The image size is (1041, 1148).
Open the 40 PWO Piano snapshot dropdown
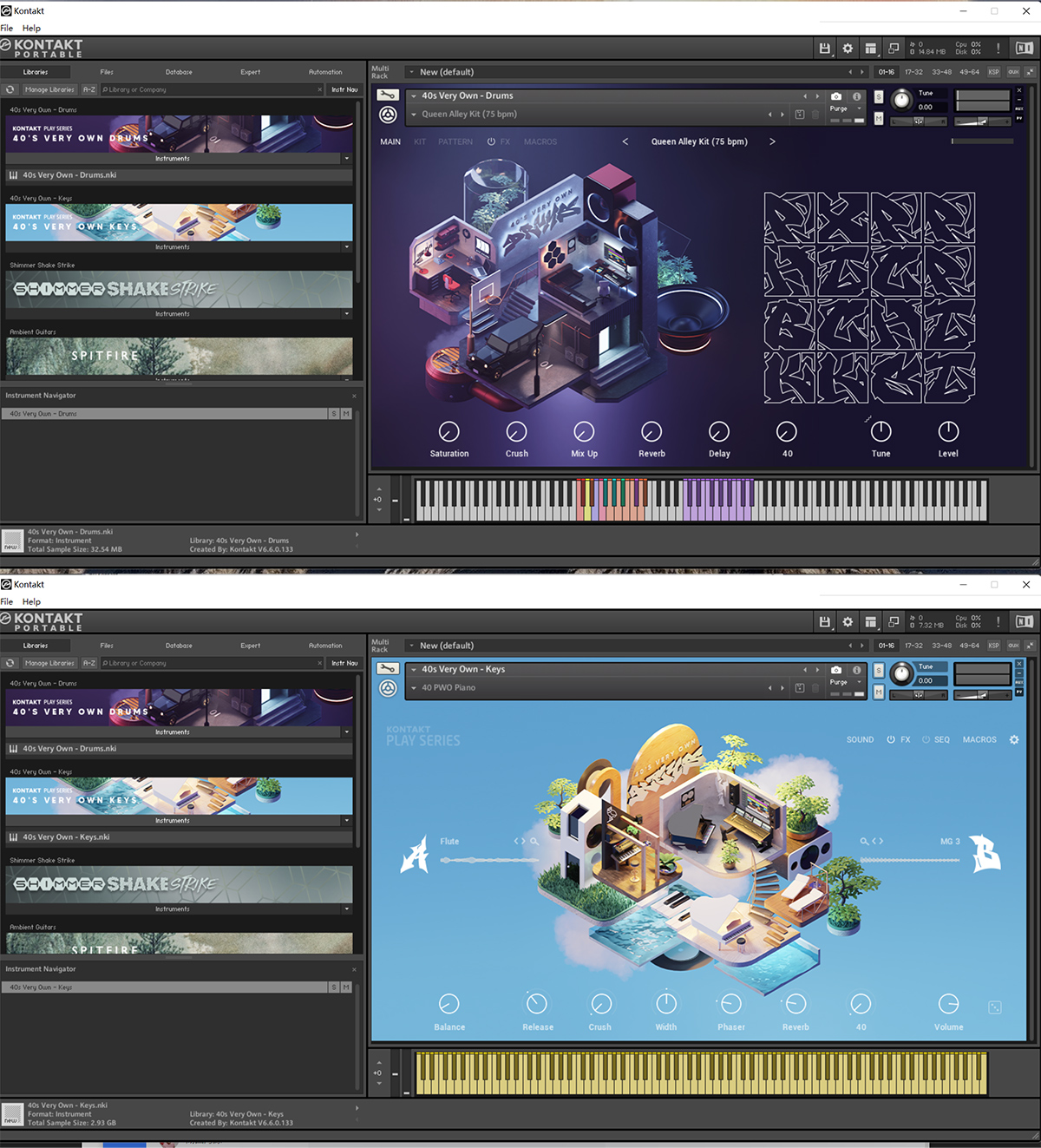pyautogui.click(x=414, y=688)
